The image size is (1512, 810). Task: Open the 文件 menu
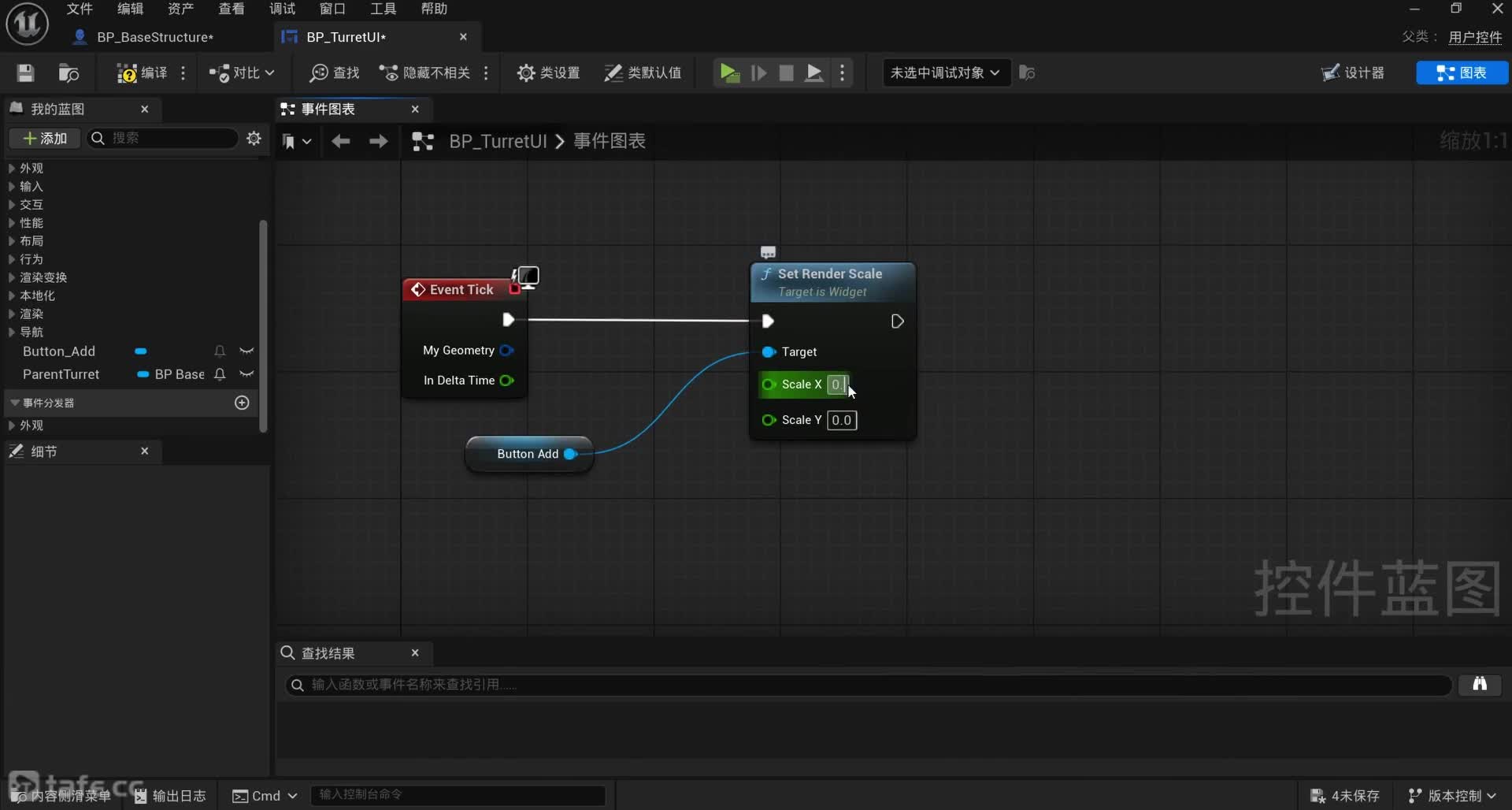(80, 9)
